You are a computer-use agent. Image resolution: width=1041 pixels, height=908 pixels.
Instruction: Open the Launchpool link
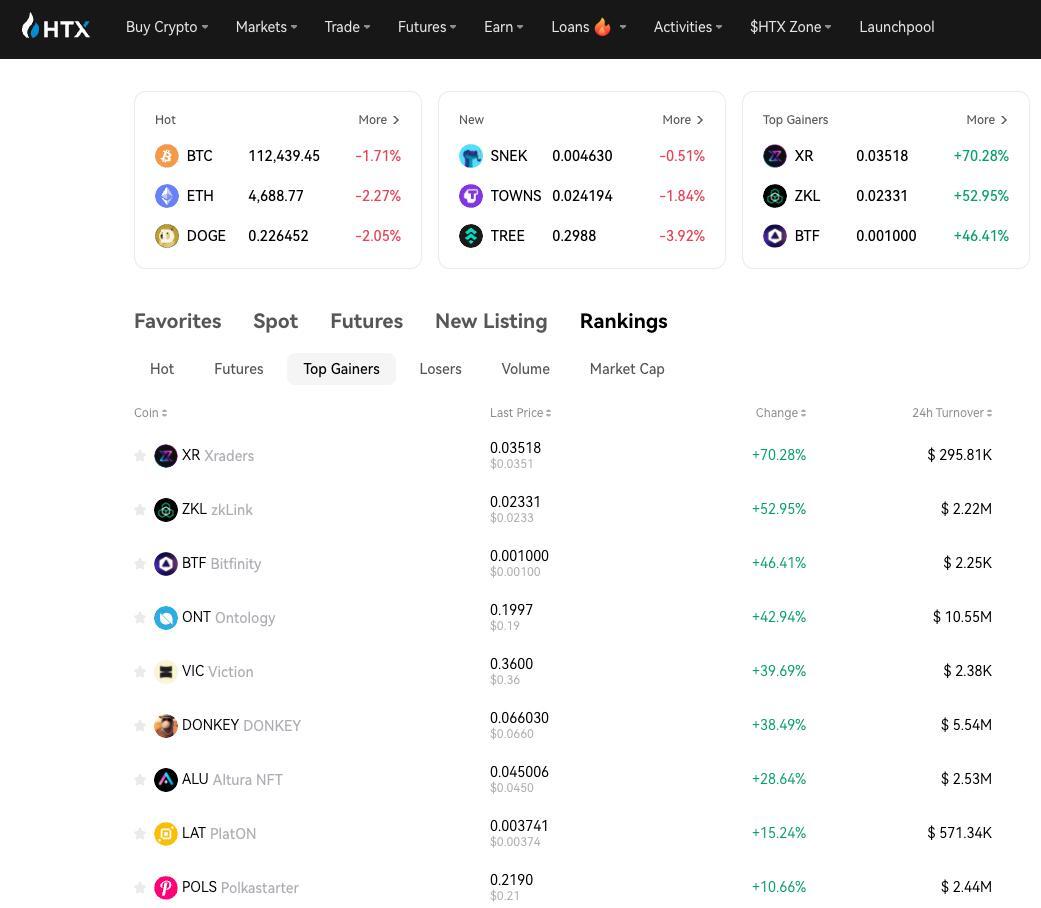pos(897,27)
